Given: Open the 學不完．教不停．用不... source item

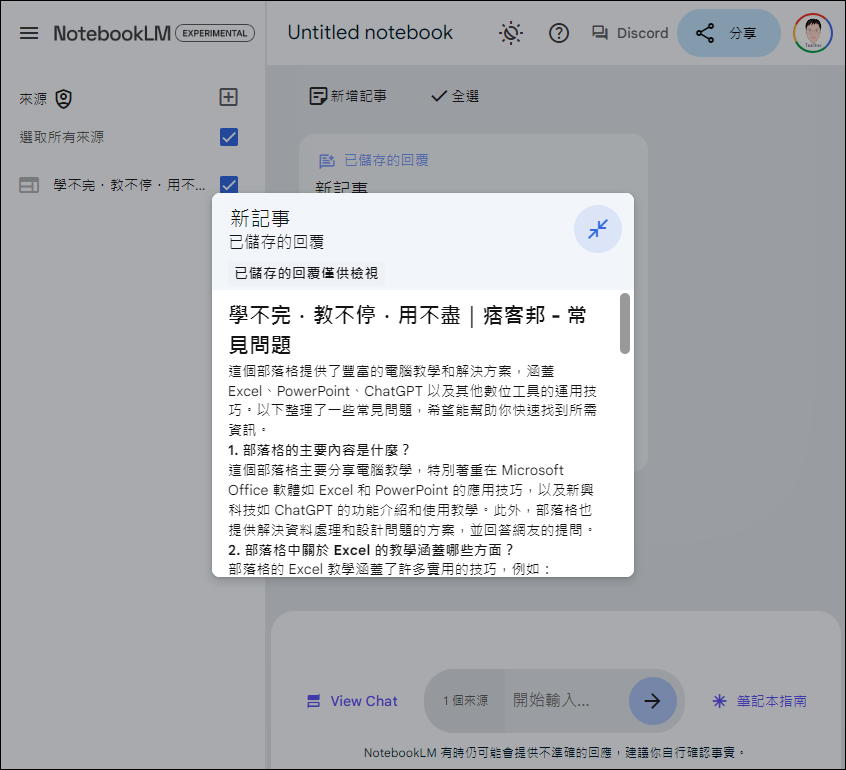Looking at the screenshot, I should click(x=129, y=186).
